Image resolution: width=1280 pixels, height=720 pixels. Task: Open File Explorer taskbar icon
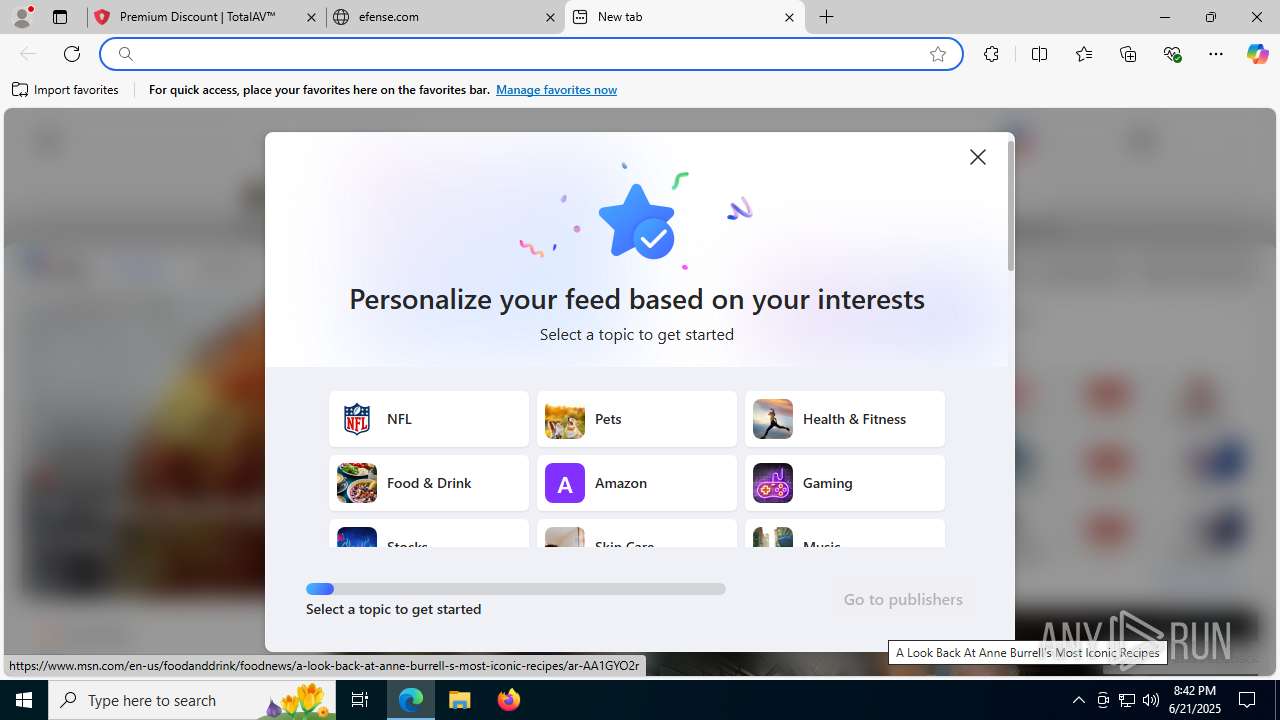459,700
